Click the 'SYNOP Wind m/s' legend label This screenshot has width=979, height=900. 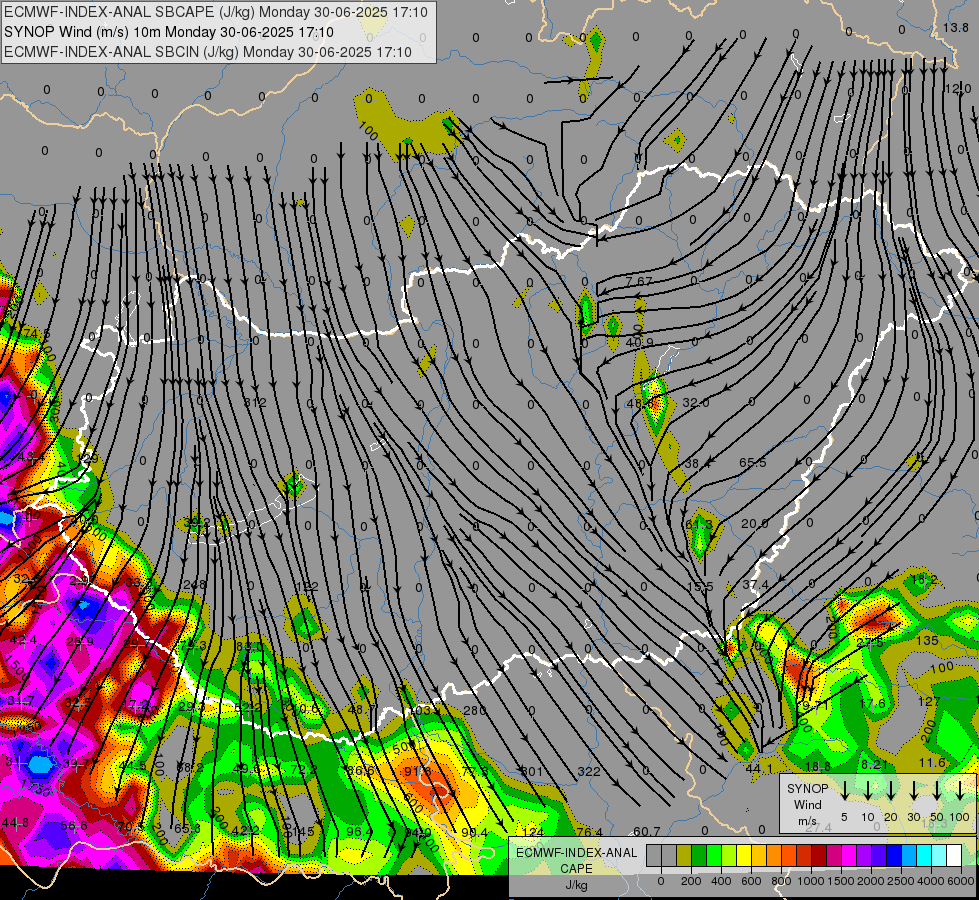(x=807, y=804)
